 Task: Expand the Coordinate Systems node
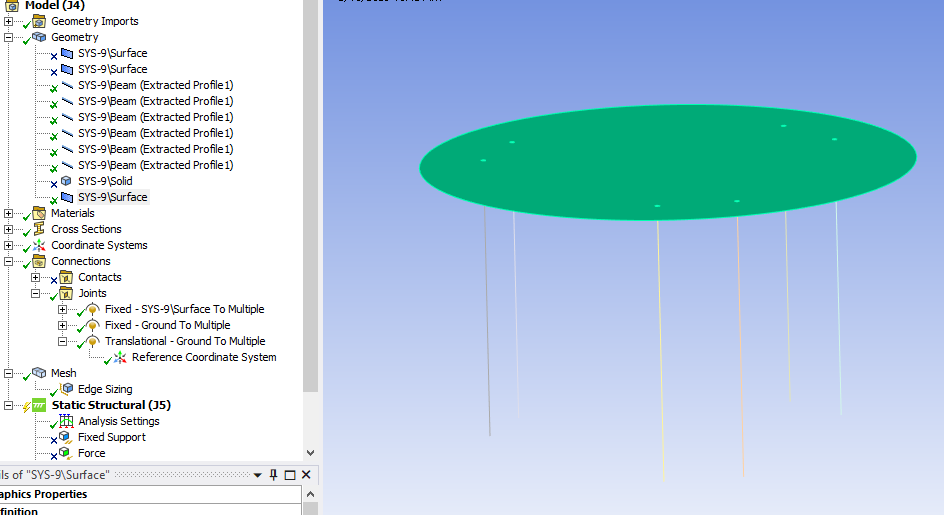[x=8, y=245]
